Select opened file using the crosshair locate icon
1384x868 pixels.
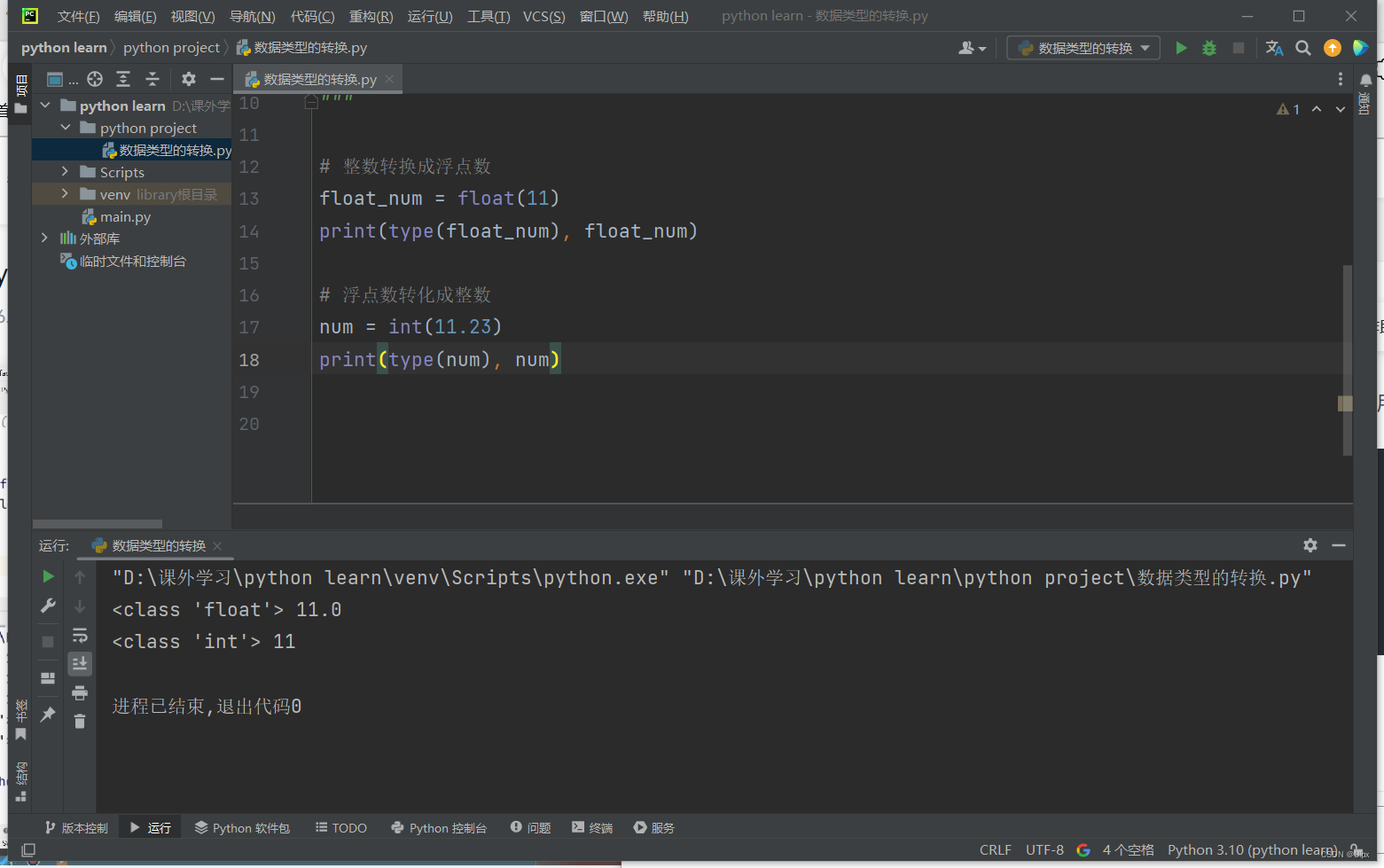pos(95,79)
